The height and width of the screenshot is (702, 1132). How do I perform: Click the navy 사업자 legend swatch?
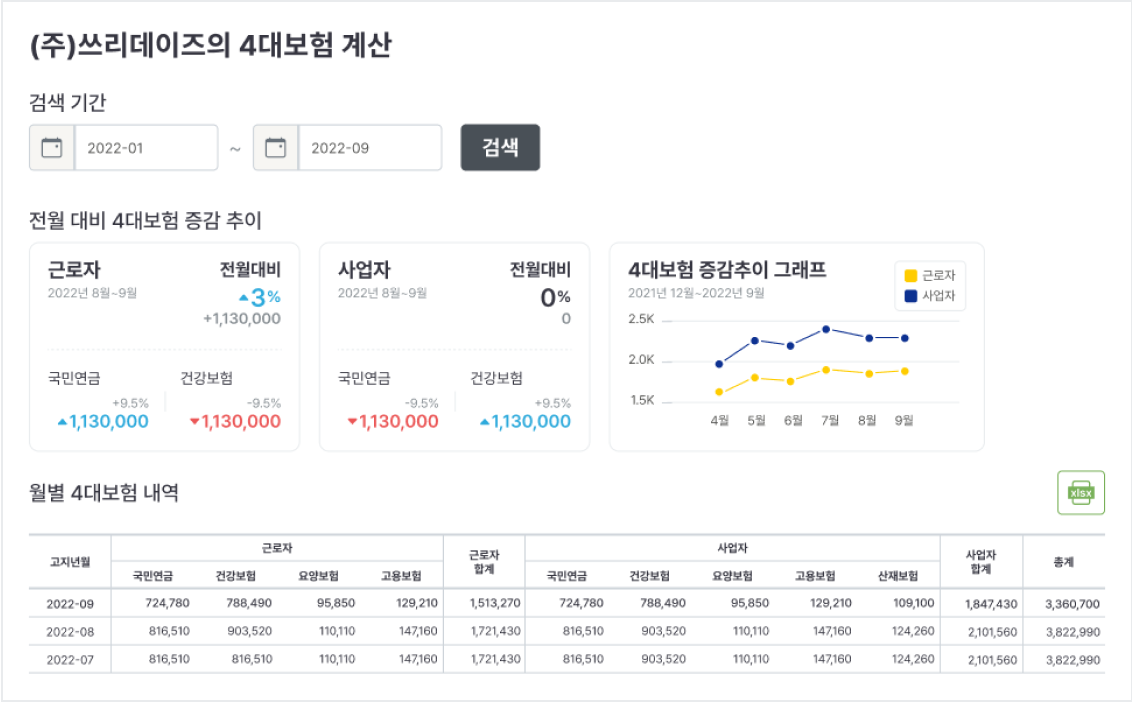(910, 296)
